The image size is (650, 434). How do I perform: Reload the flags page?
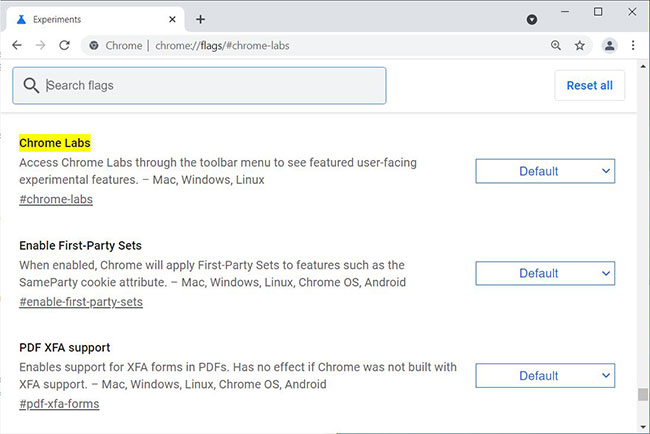64,45
